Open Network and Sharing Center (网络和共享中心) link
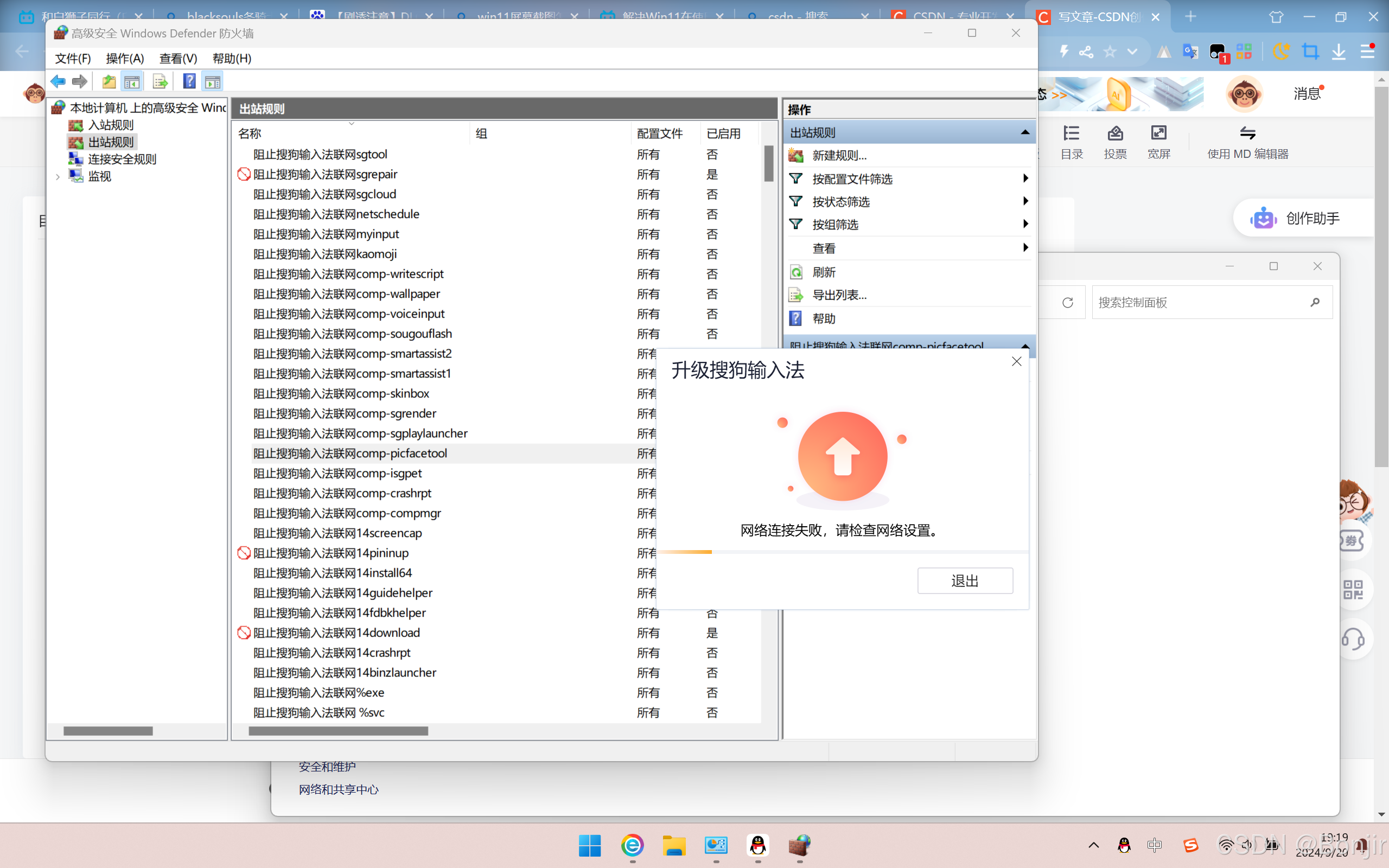1389x868 pixels. coord(339,789)
